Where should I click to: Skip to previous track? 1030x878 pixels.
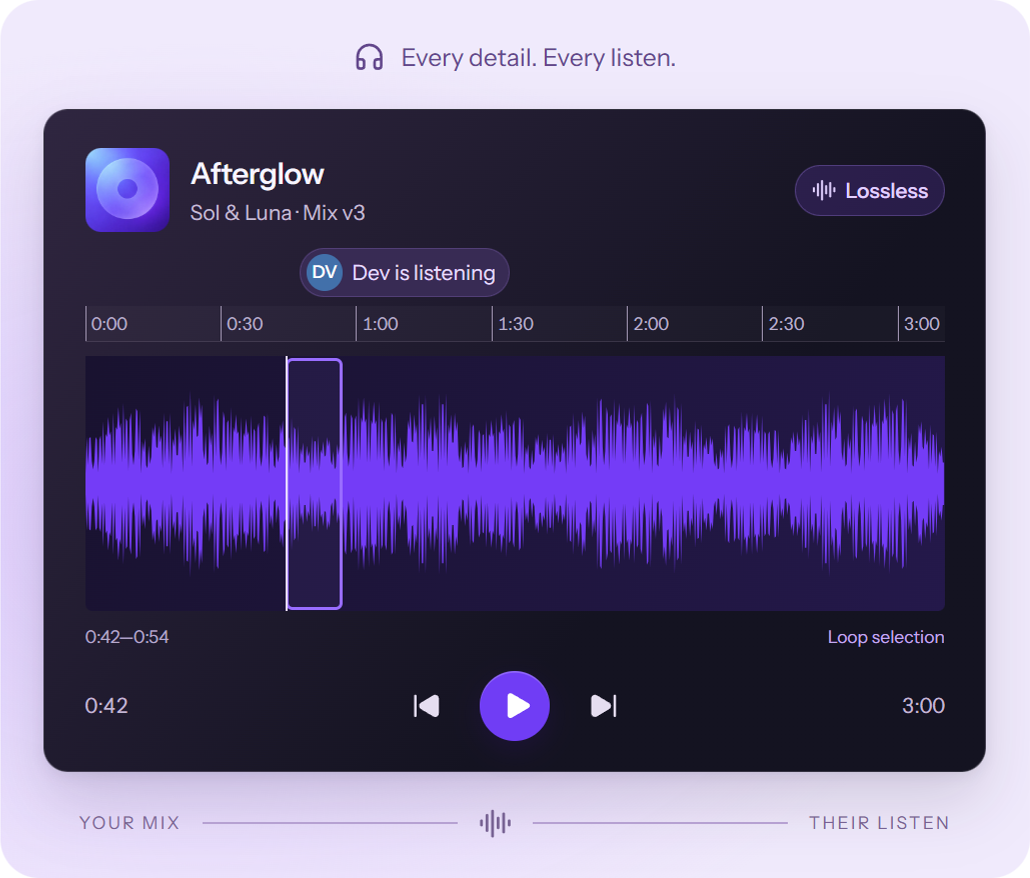pyautogui.click(x=426, y=706)
